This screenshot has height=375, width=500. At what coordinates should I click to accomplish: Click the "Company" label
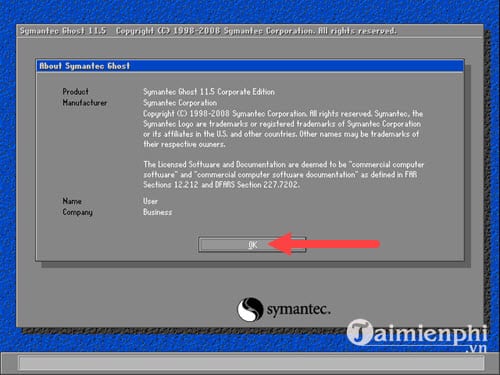[77, 212]
